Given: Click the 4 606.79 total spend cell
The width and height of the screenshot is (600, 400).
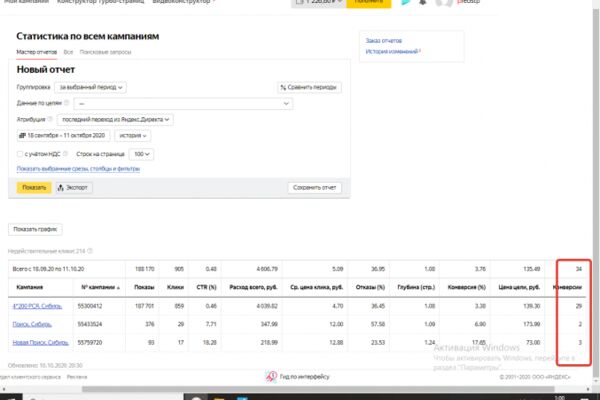Looking at the screenshot, I should coord(267,269).
